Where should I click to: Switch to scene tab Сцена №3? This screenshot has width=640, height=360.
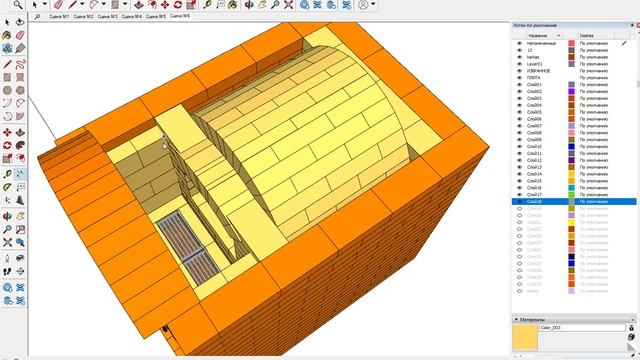pos(107,17)
